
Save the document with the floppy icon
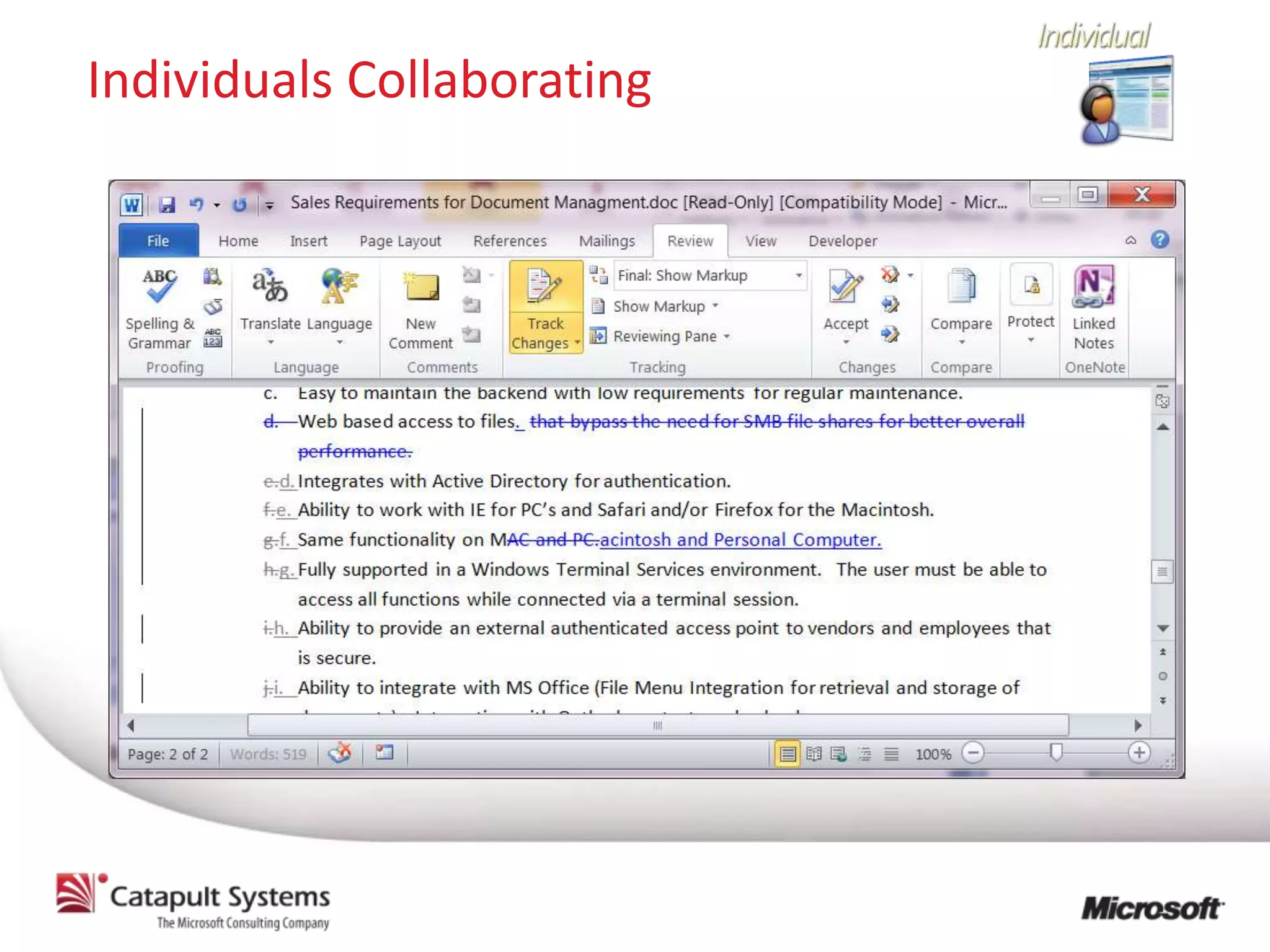point(167,205)
